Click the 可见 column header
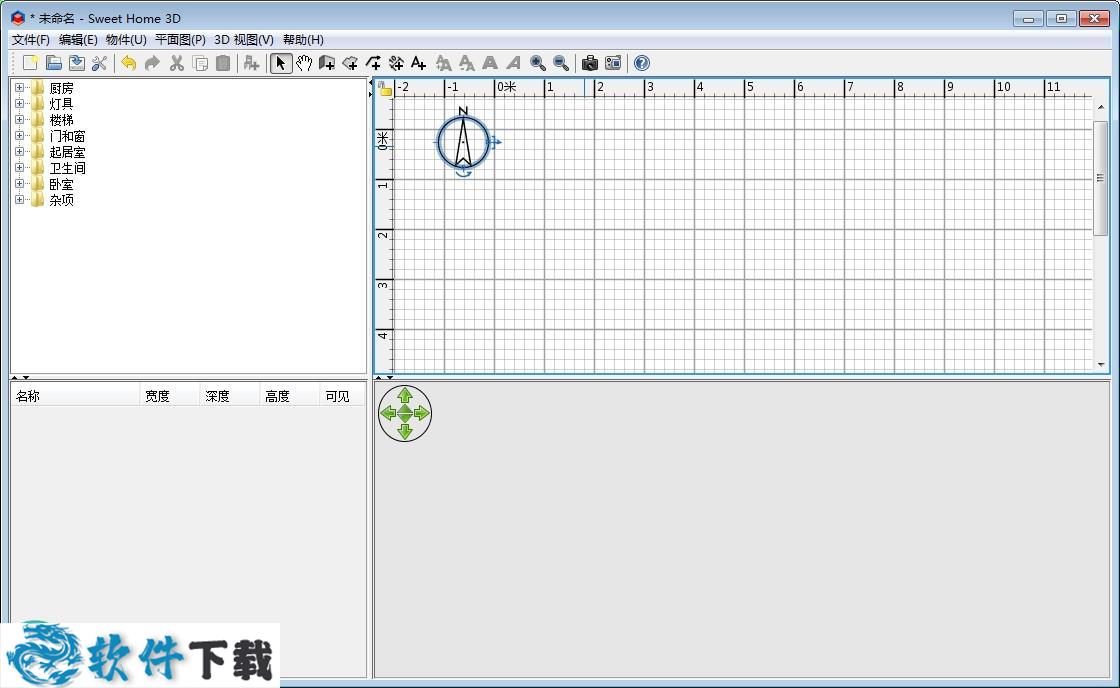This screenshot has width=1120, height=688. click(x=342, y=397)
